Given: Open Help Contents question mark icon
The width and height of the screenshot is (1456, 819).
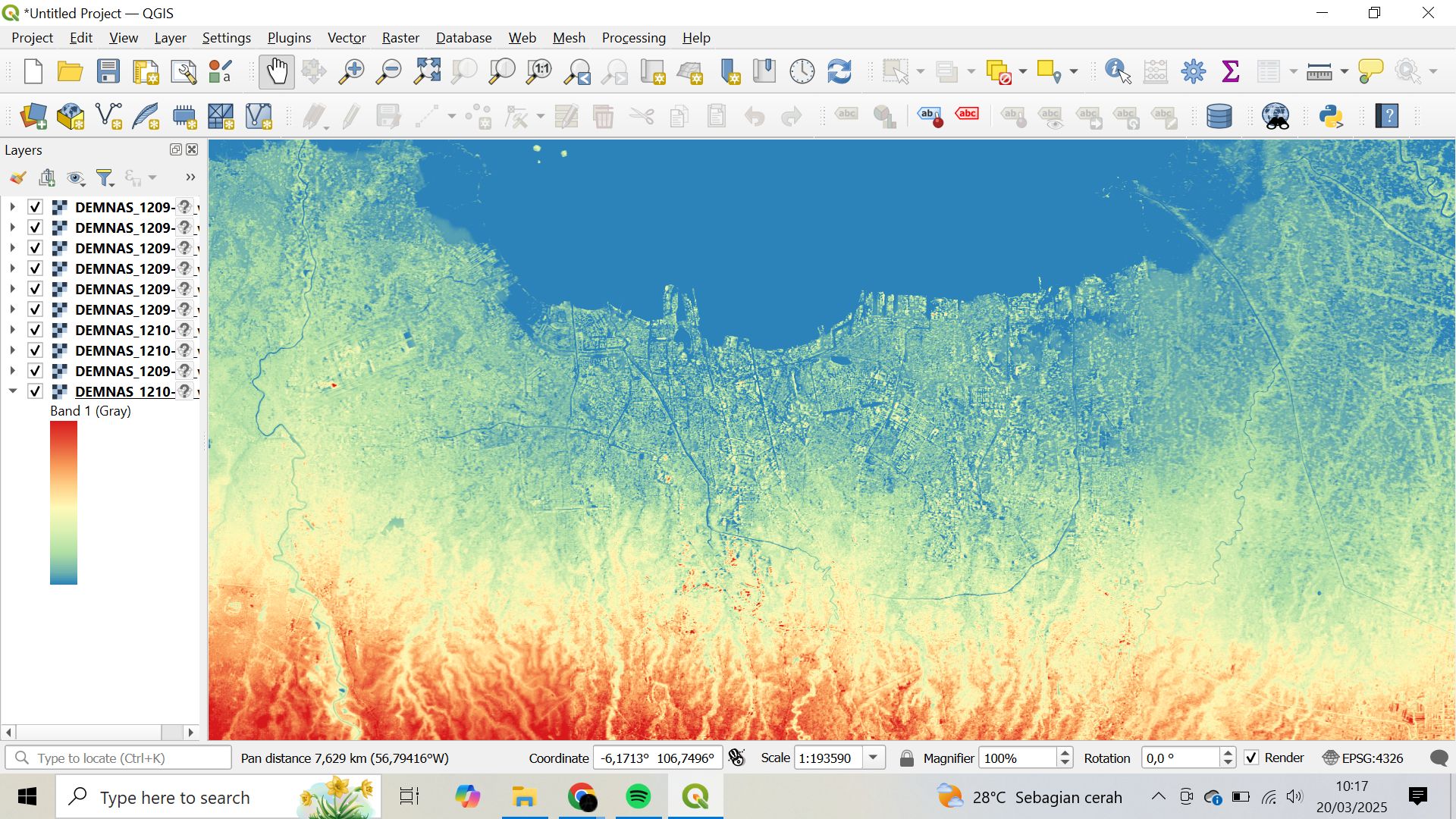Looking at the screenshot, I should pos(1387,116).
